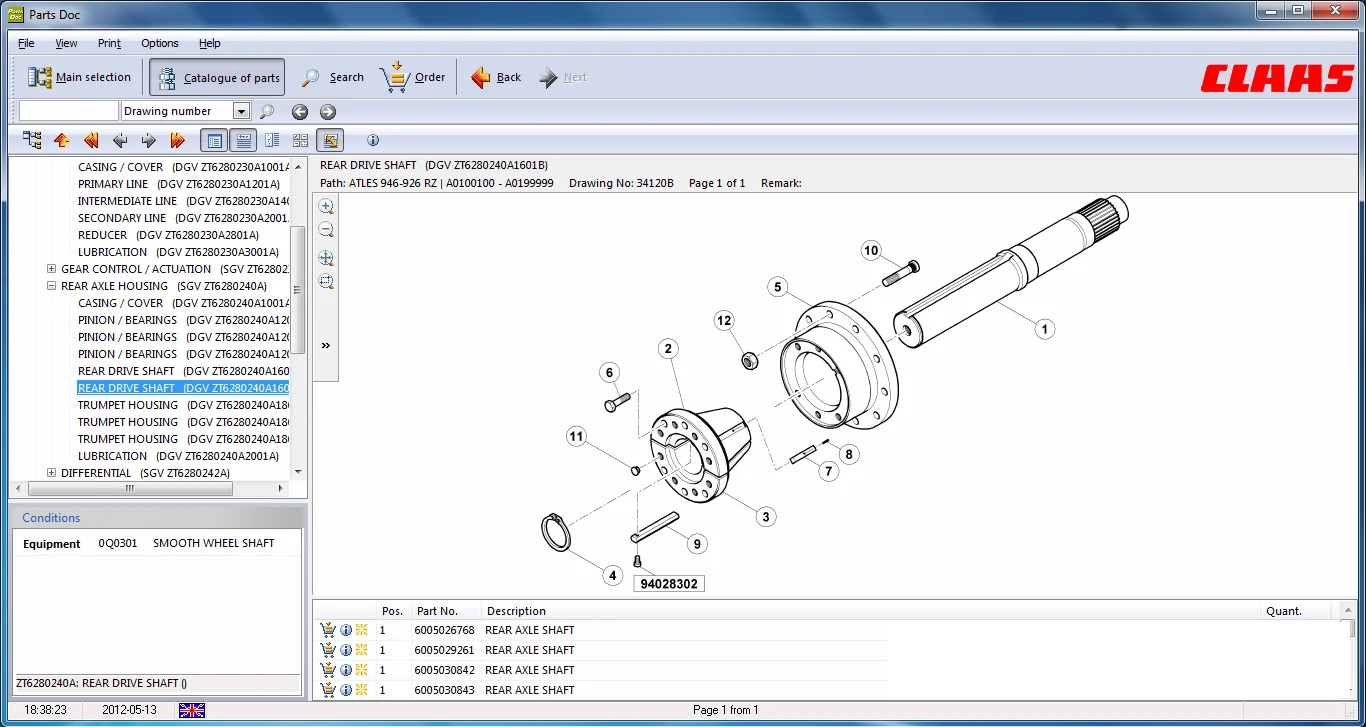The width and height of the screenshot is (1366, 727).
Task: Click the Part No. column header
Action: 445,611
